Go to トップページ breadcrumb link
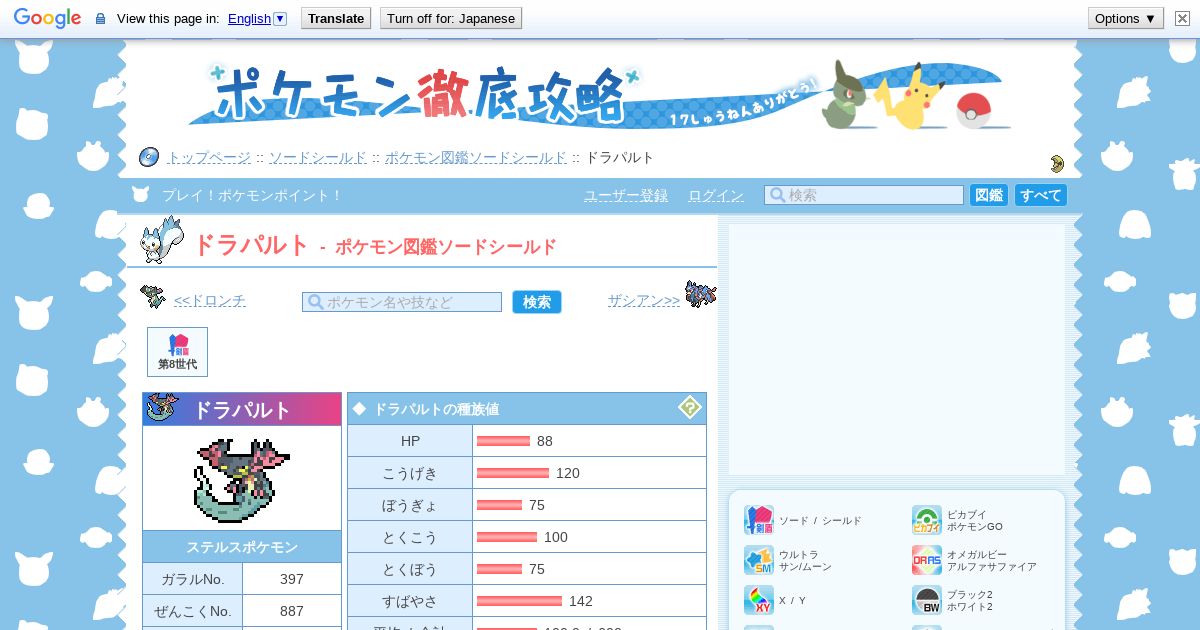The width and height of the screenshot is (1200, 630). (x=208, y=158)
